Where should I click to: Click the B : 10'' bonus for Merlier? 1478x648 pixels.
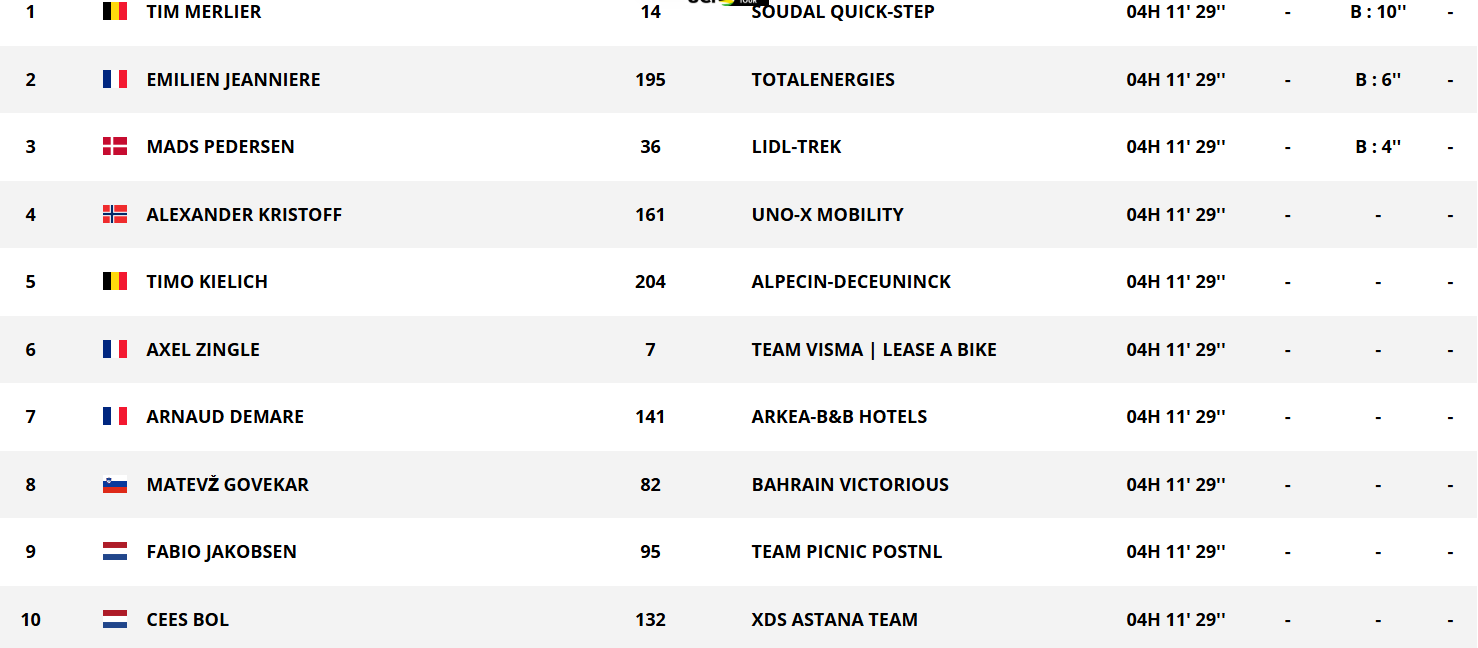1378,12
